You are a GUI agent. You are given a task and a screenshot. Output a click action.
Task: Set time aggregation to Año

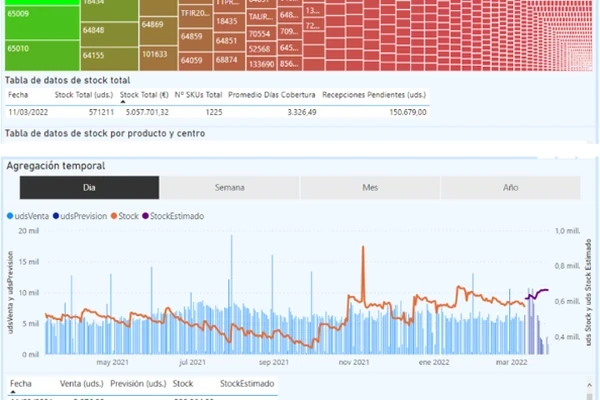point(510,187)
